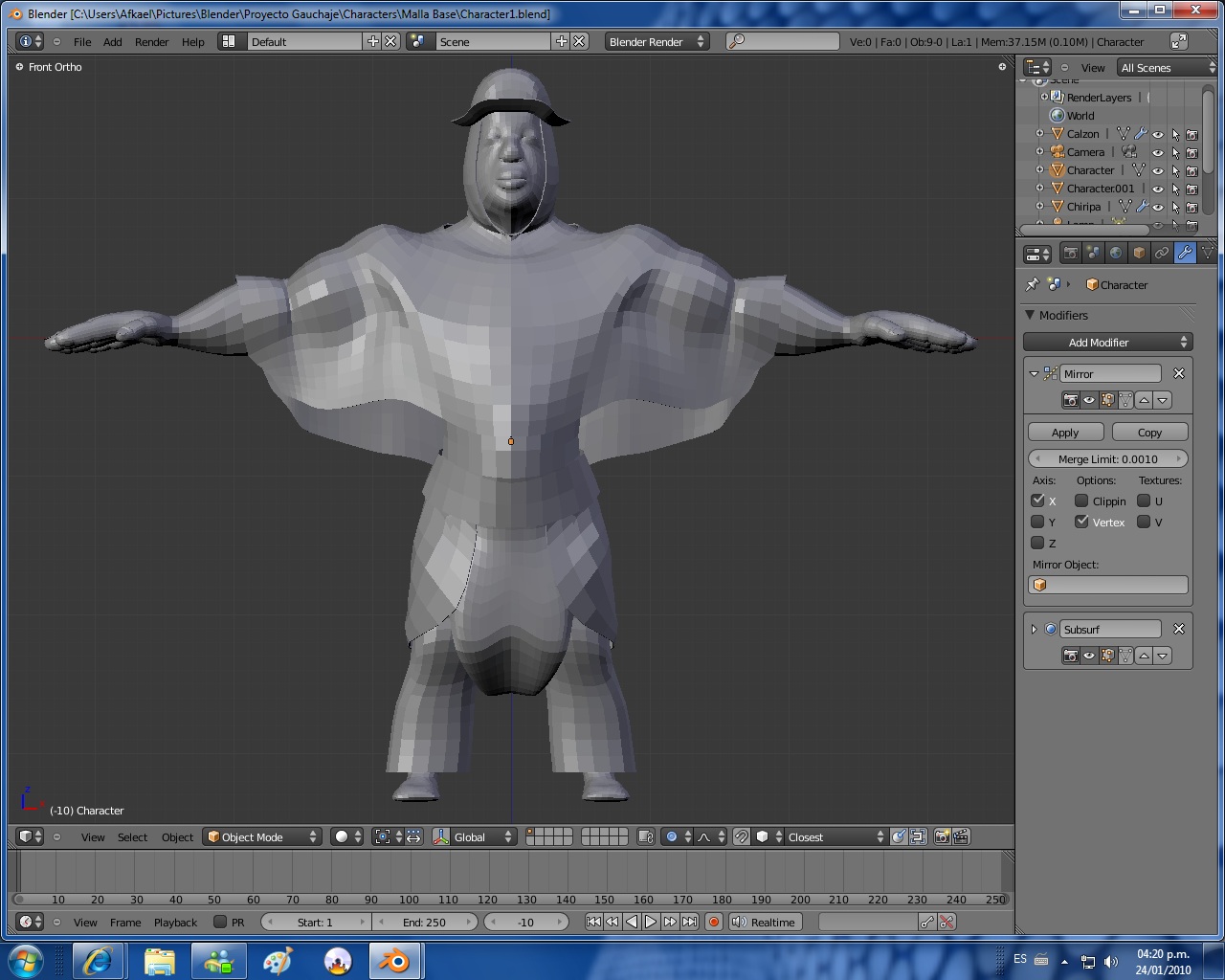Enable the Clipping checkbox in Mirror modifier
Screen dimensions: 1225x980
click(1081, 501)
